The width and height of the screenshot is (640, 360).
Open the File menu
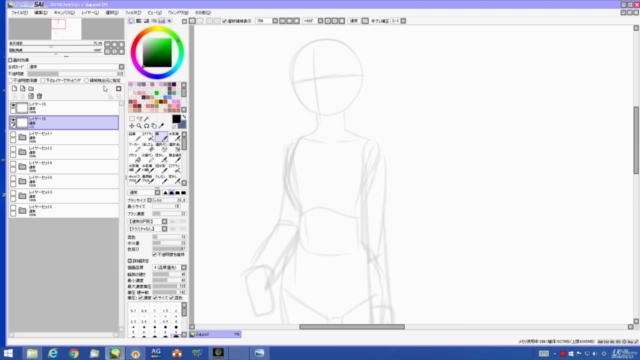[19, 13]
